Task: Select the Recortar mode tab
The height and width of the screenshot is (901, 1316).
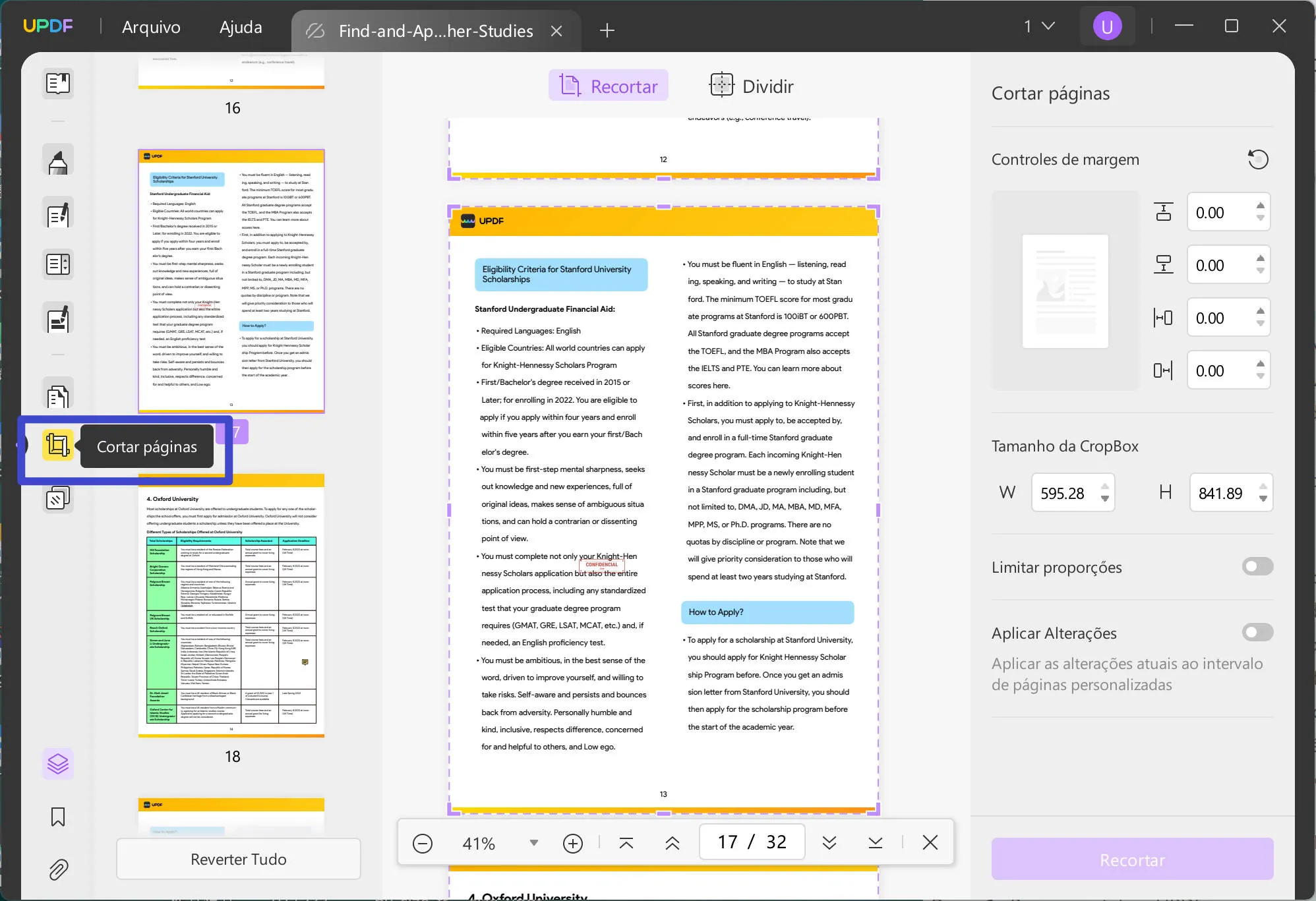Action: point(609,86)
